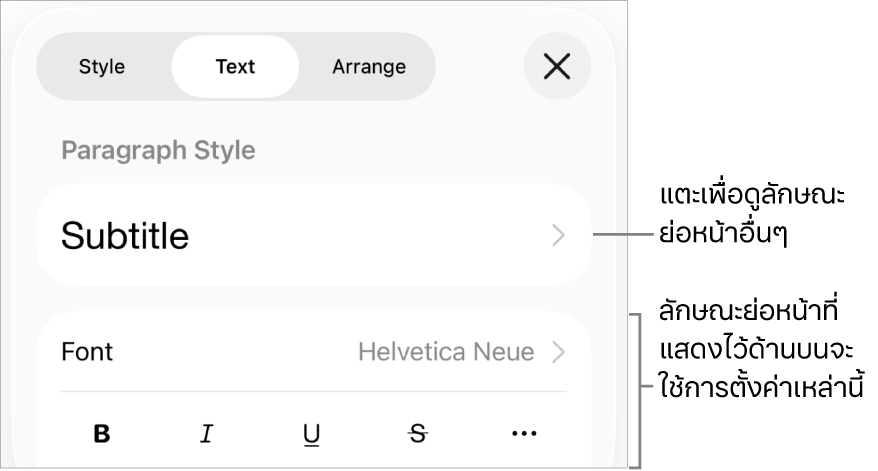Toggle bold formatting
The height and width of the screenshot is (471, 878).
click(102, 434)
